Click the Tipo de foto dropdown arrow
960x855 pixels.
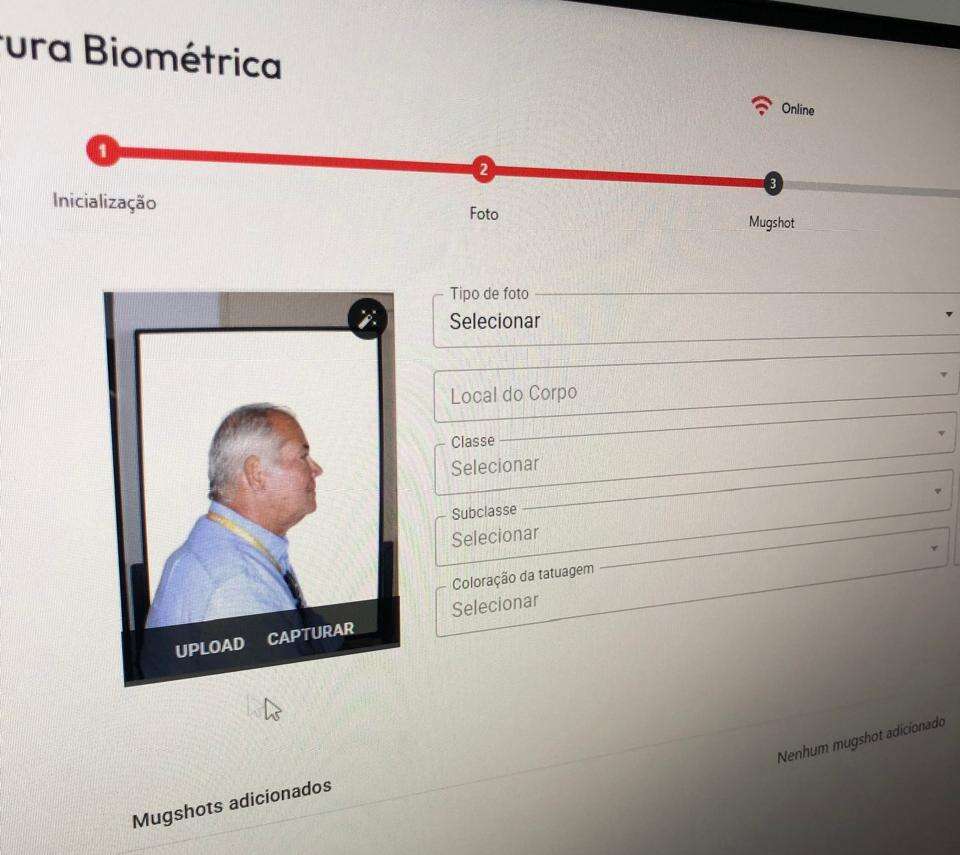pyautogui.click(x=948, y=314)
